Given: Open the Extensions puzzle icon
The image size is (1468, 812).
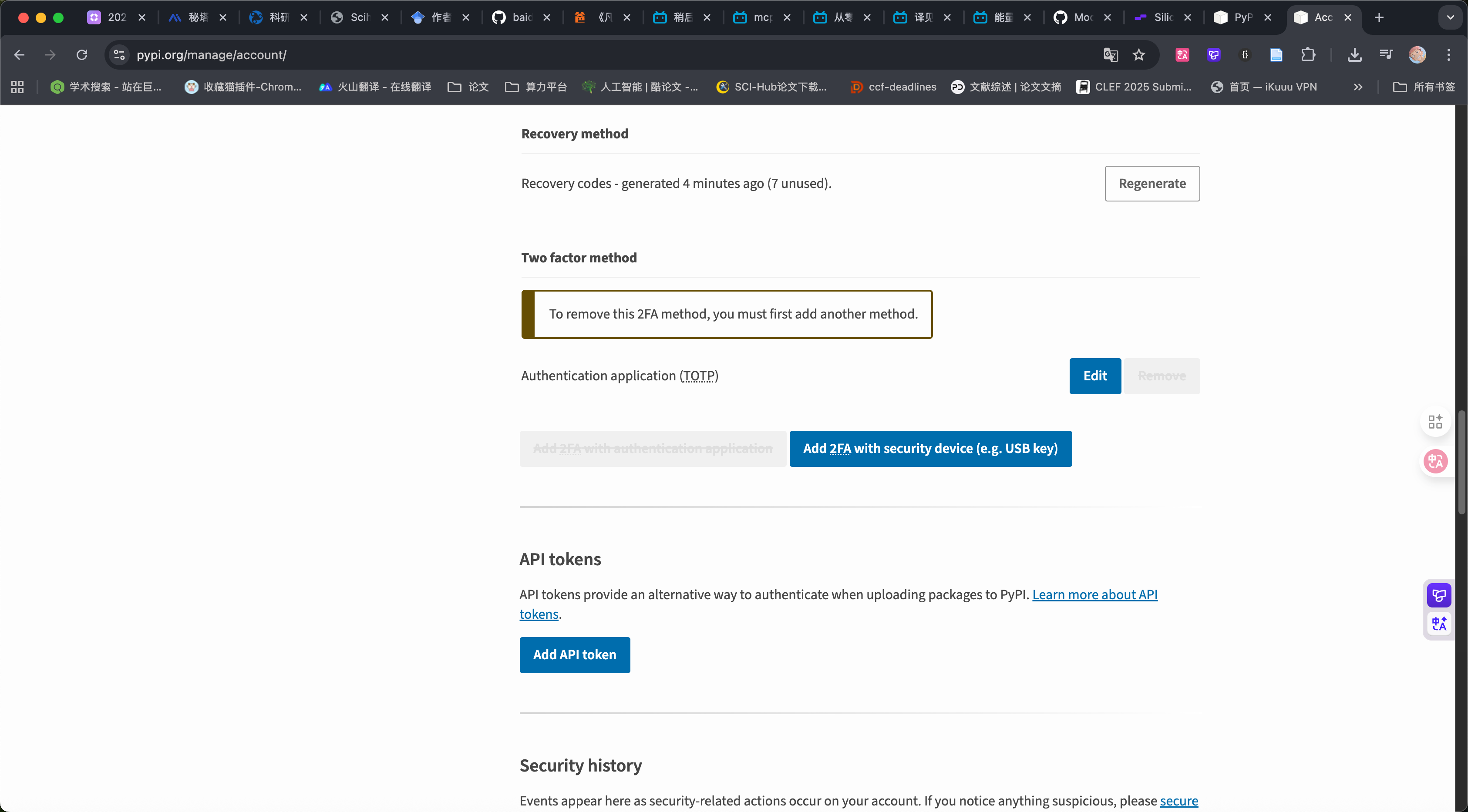Looking at the screenshot, I should pos(1308,55).
